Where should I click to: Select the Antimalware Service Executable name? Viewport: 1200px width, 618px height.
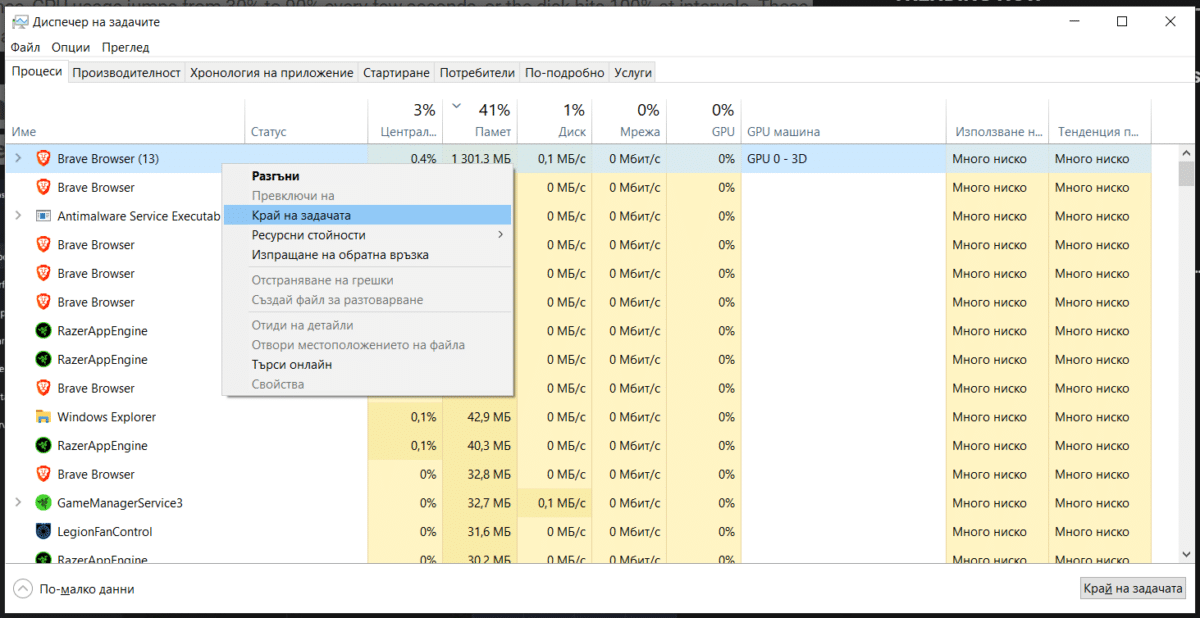pos(138,216)
